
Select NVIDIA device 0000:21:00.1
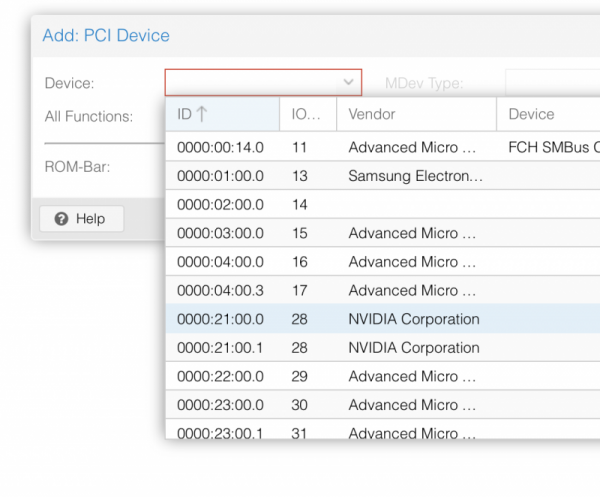[x=220, y=348]
